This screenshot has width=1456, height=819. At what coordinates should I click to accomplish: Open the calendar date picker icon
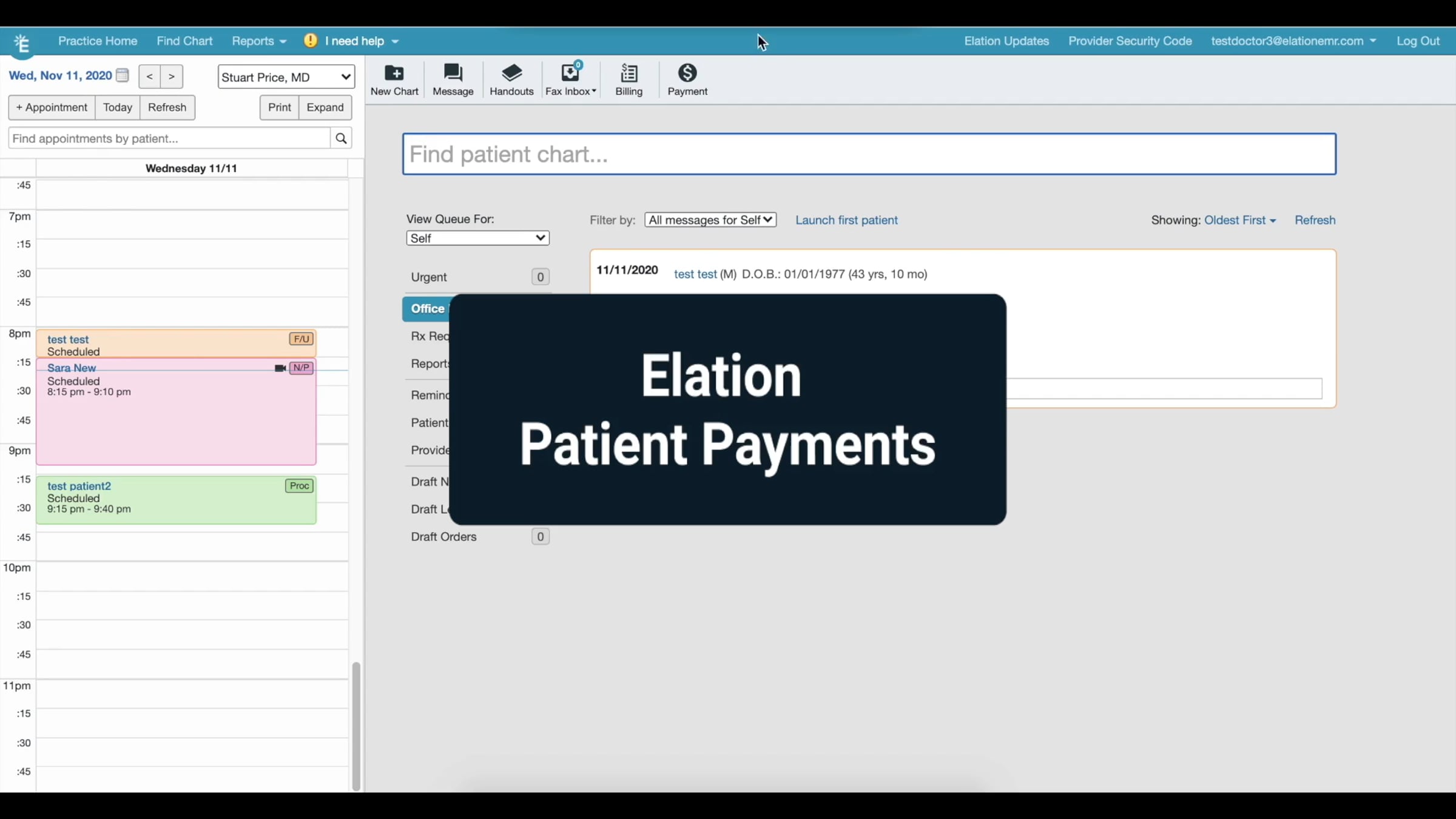click(x=123, y=75)
